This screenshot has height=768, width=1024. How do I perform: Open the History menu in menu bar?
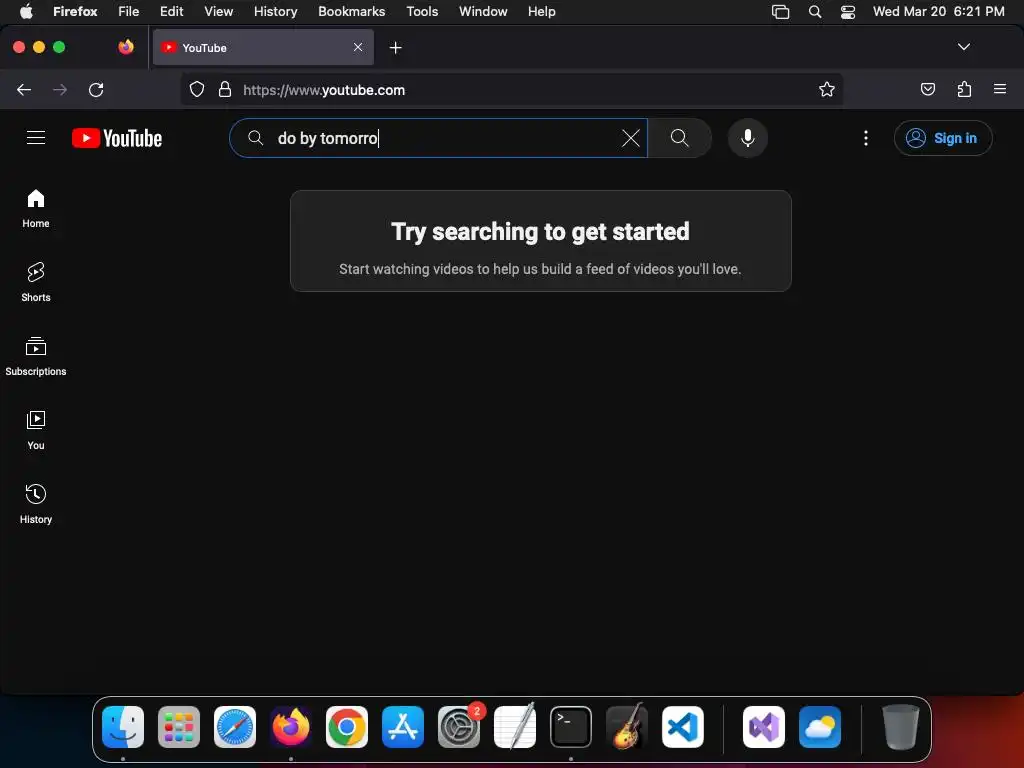(275, 11)
